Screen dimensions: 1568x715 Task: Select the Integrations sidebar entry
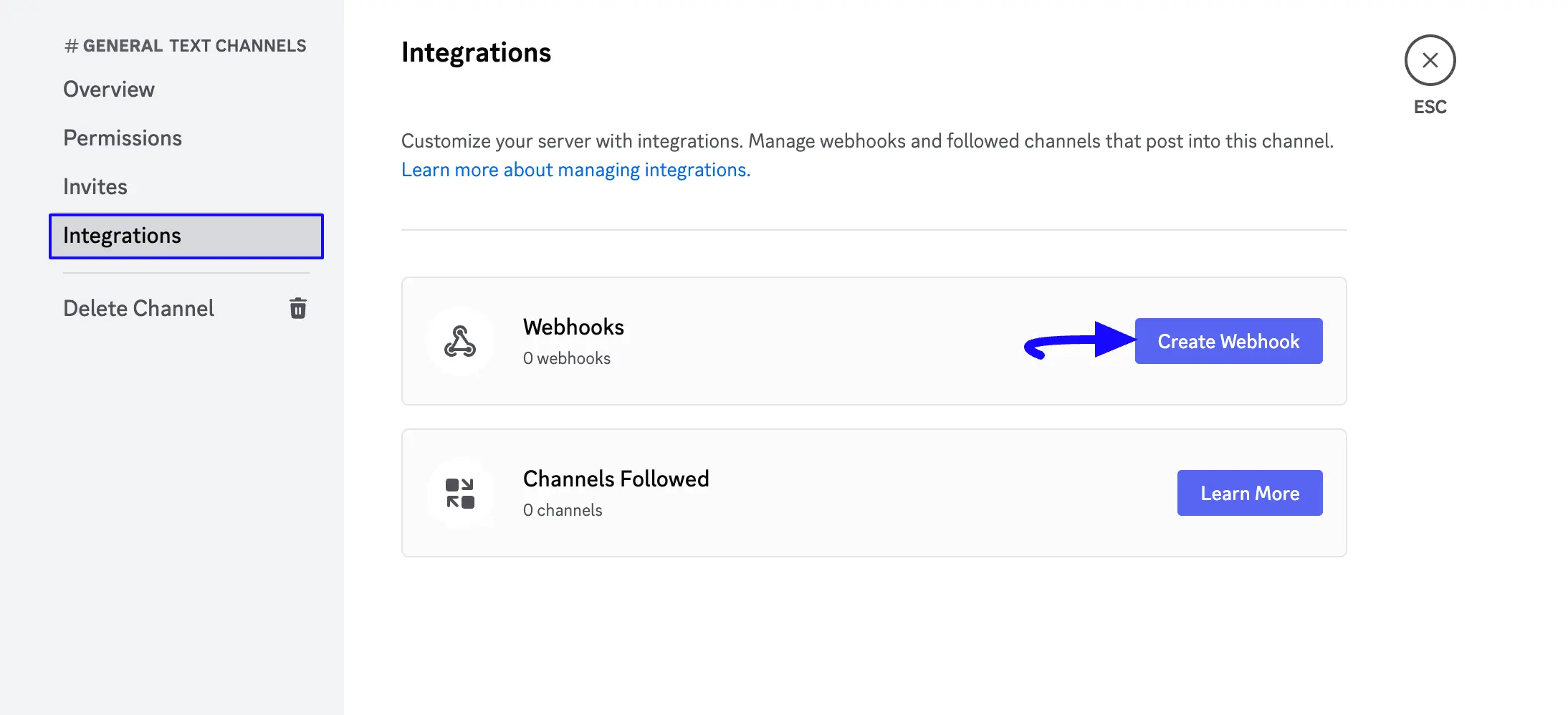pyautogui.click(x=122, y=236)
